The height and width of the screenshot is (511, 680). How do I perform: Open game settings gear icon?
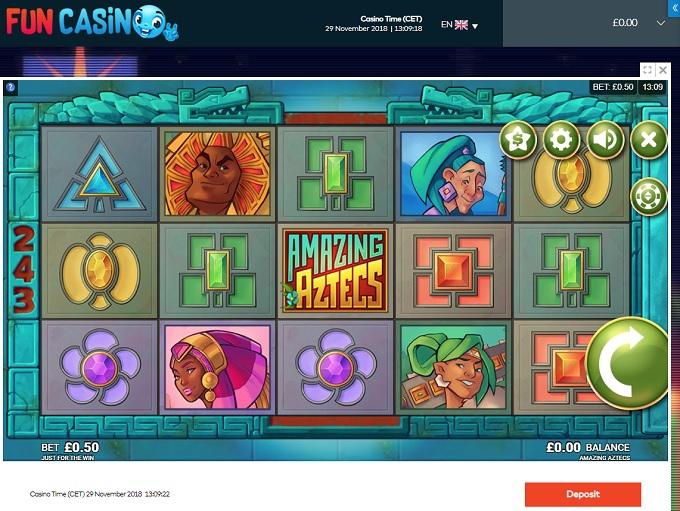(561, 140)
